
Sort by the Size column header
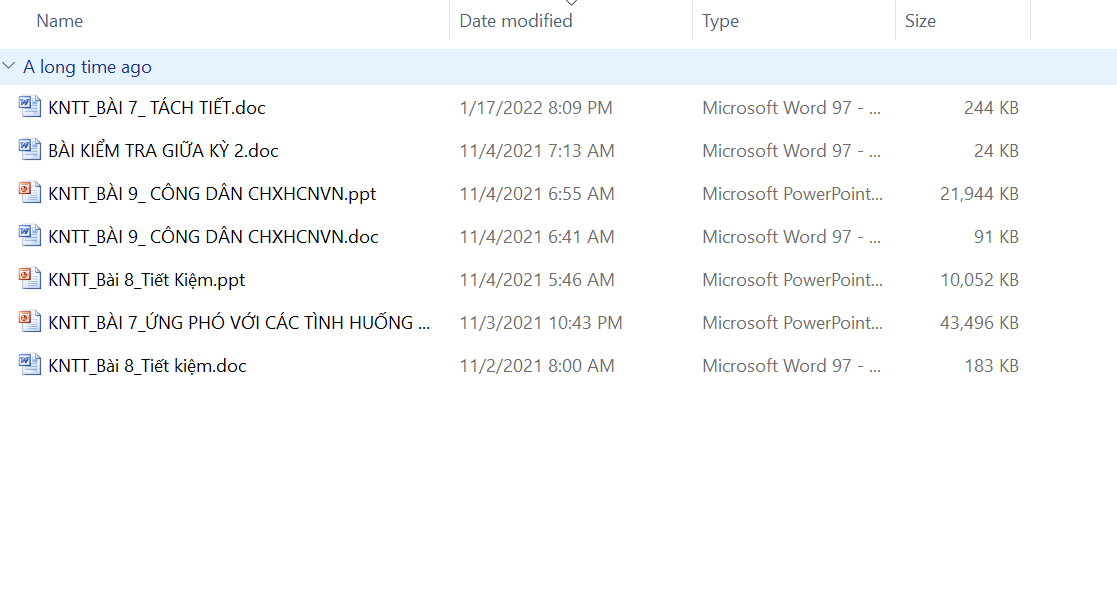point(920,21)
